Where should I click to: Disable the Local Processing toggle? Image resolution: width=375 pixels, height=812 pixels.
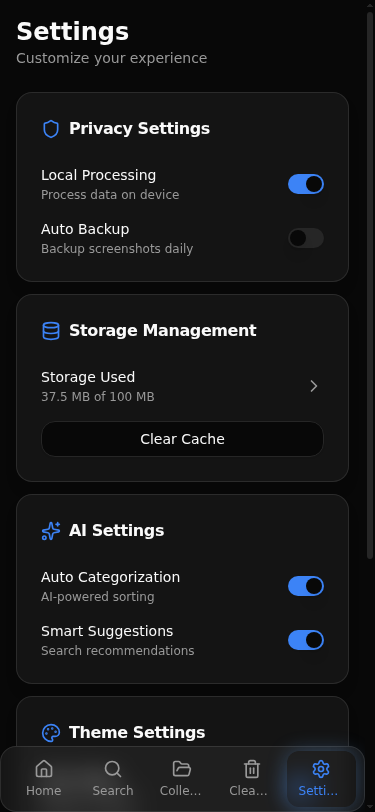pyautogui.click(x=306, y=184)
